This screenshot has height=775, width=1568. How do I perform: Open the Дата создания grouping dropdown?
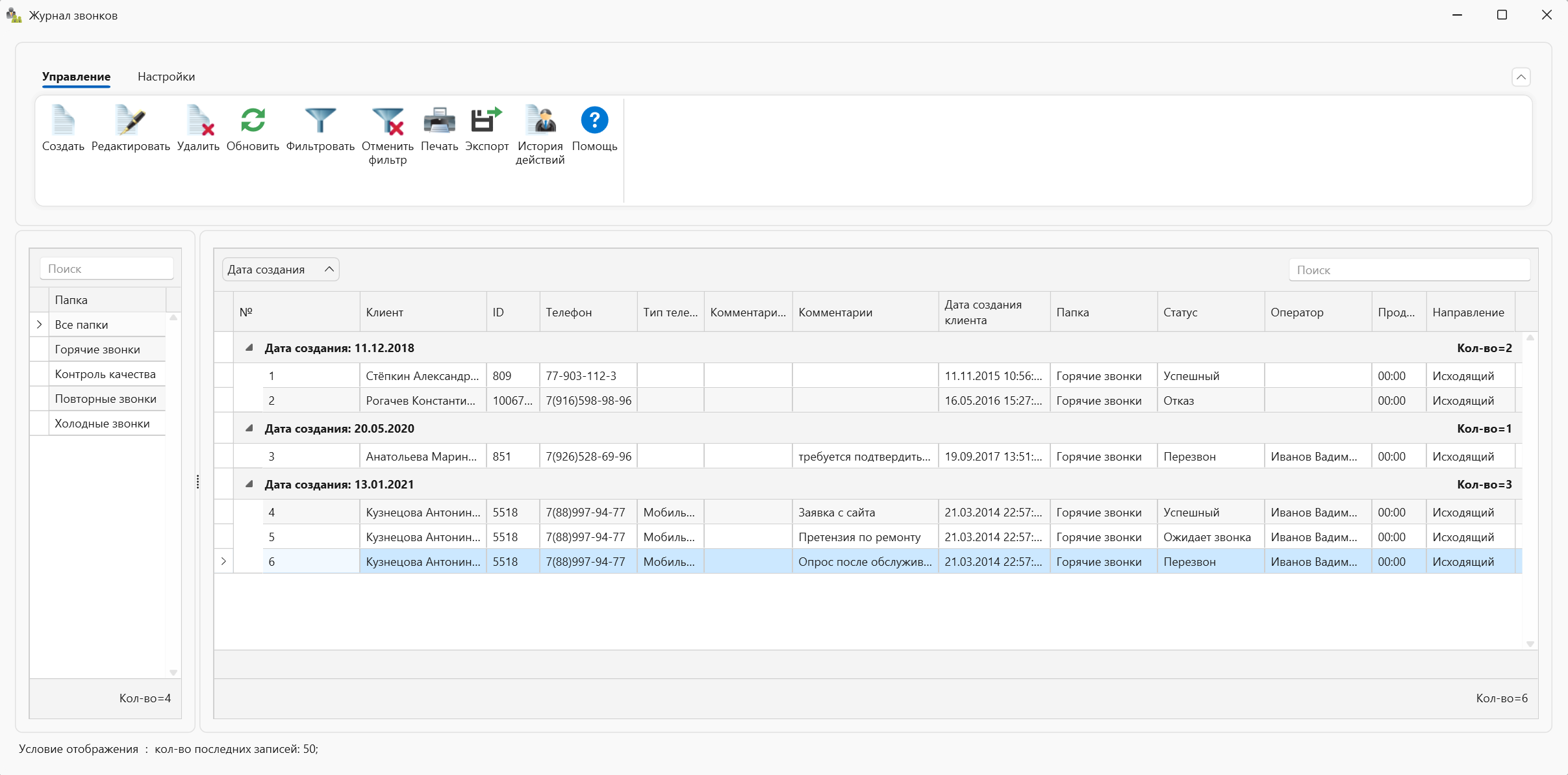point(281,270)
